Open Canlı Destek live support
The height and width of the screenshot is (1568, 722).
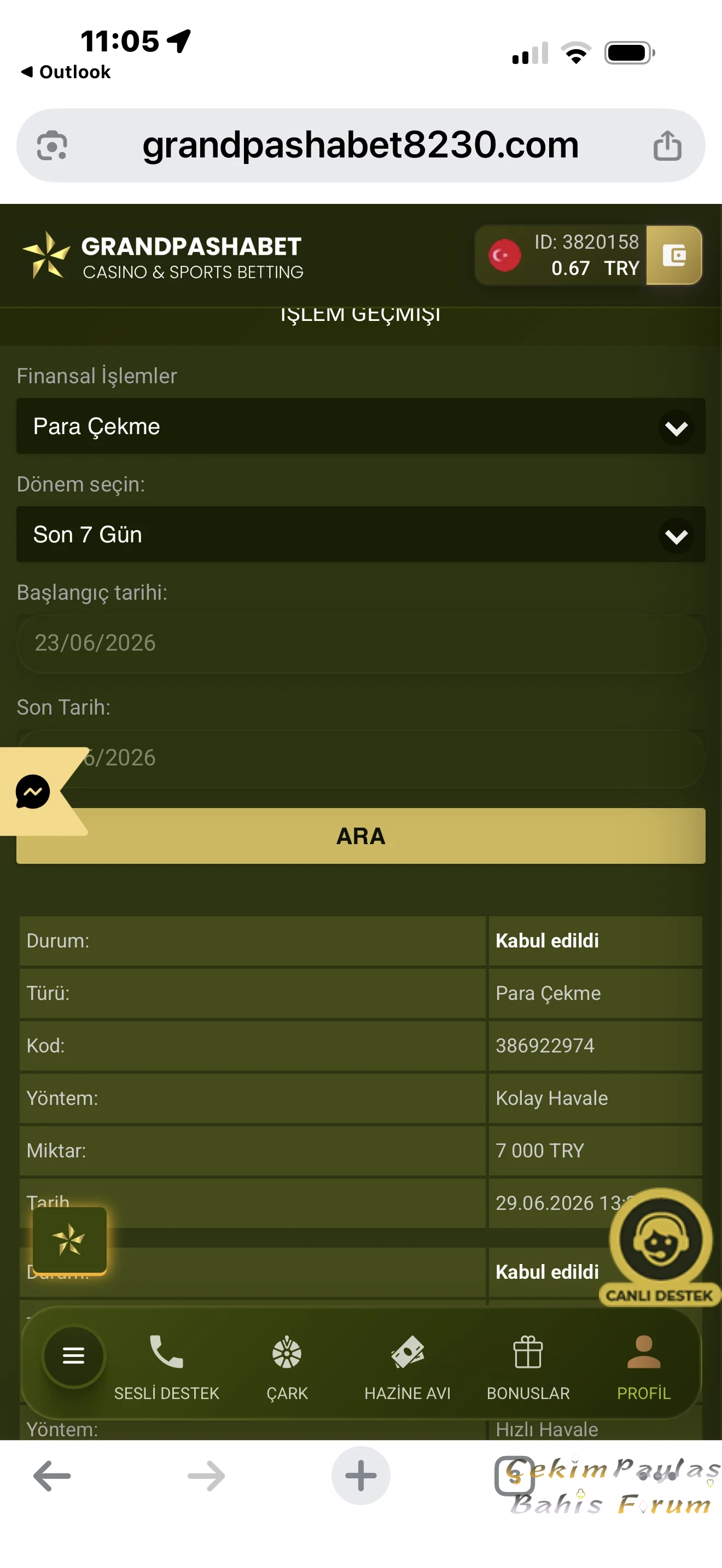click(661, 1247)
